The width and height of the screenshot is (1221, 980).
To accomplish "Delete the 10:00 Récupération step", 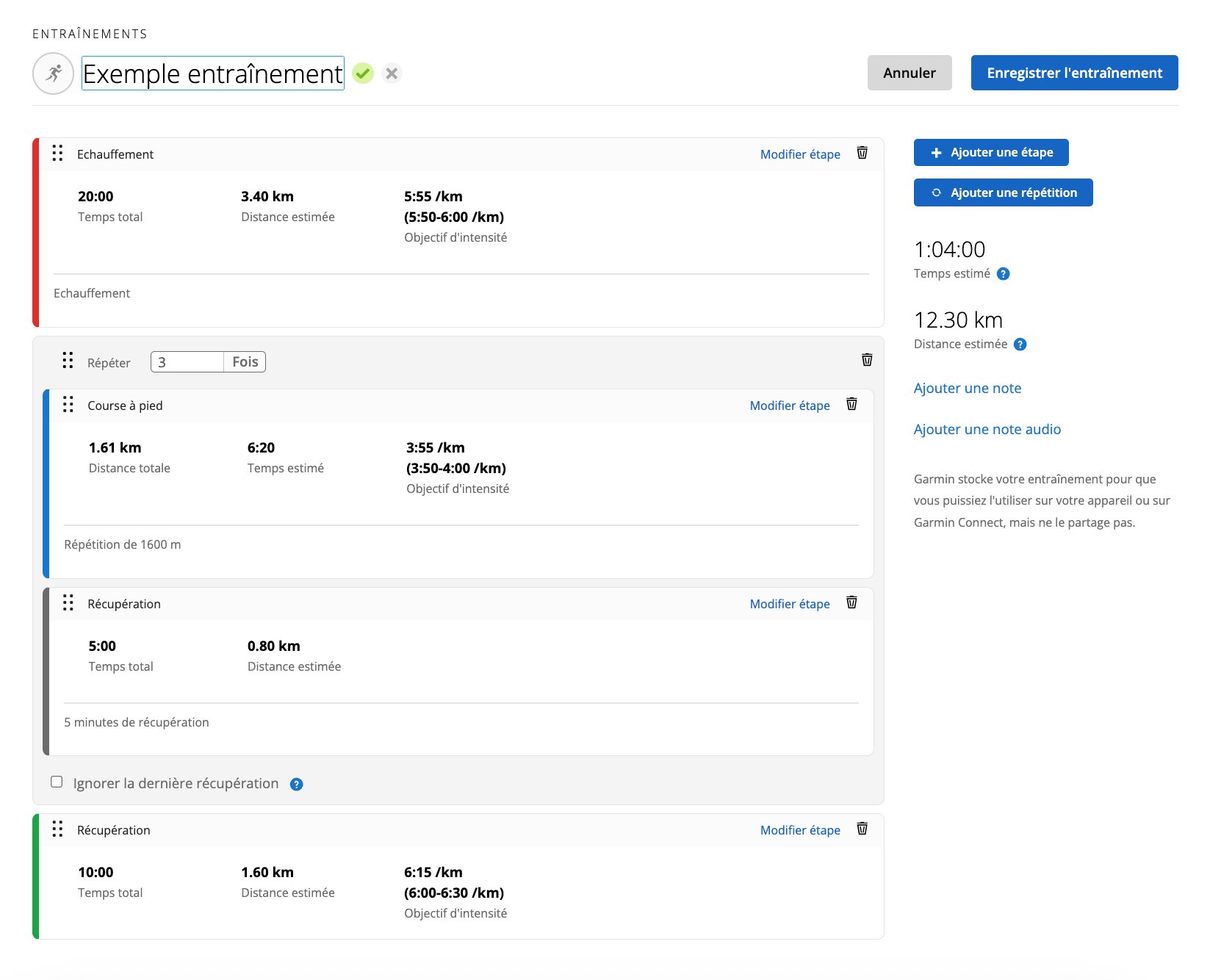I will tap(862, 829).
